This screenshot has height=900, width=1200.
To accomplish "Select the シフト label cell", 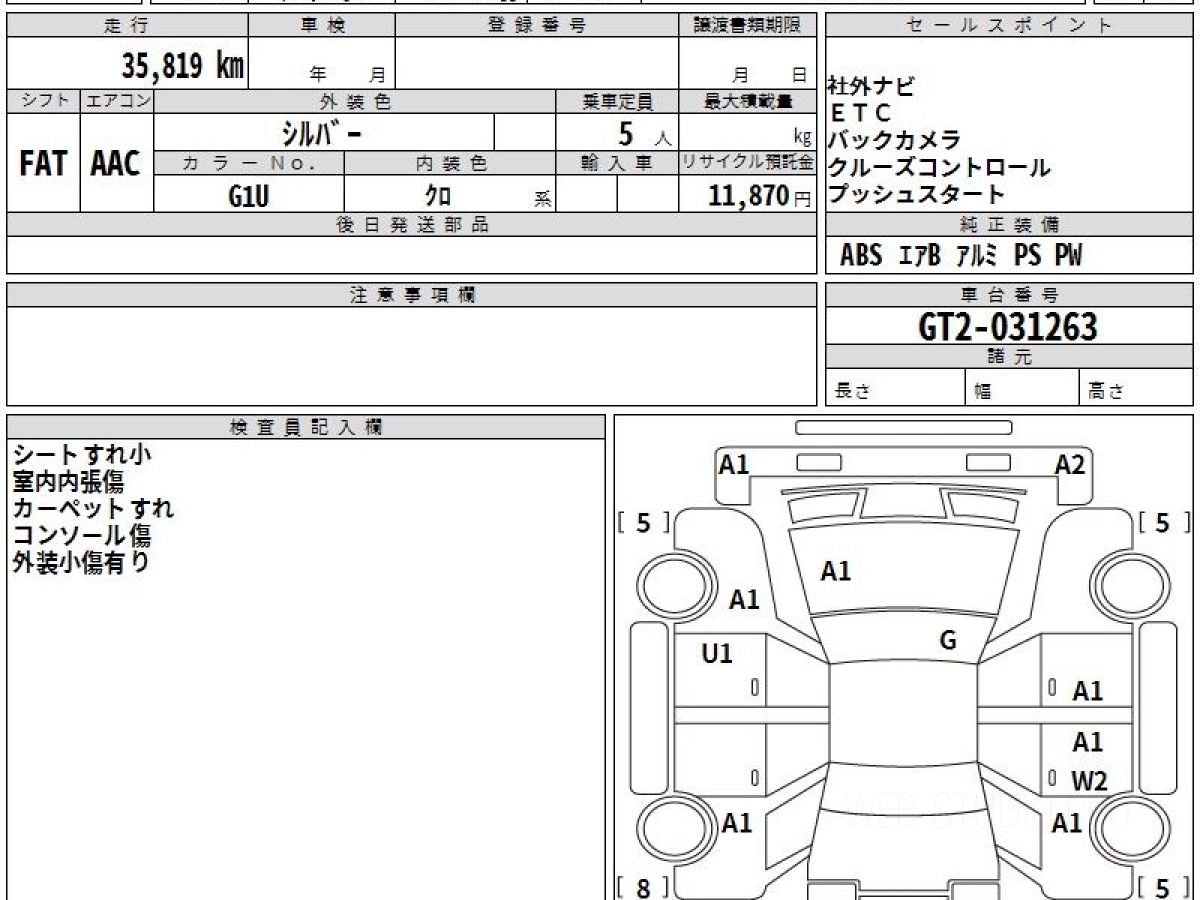I will pyautogui.click(x=43, y=101).
